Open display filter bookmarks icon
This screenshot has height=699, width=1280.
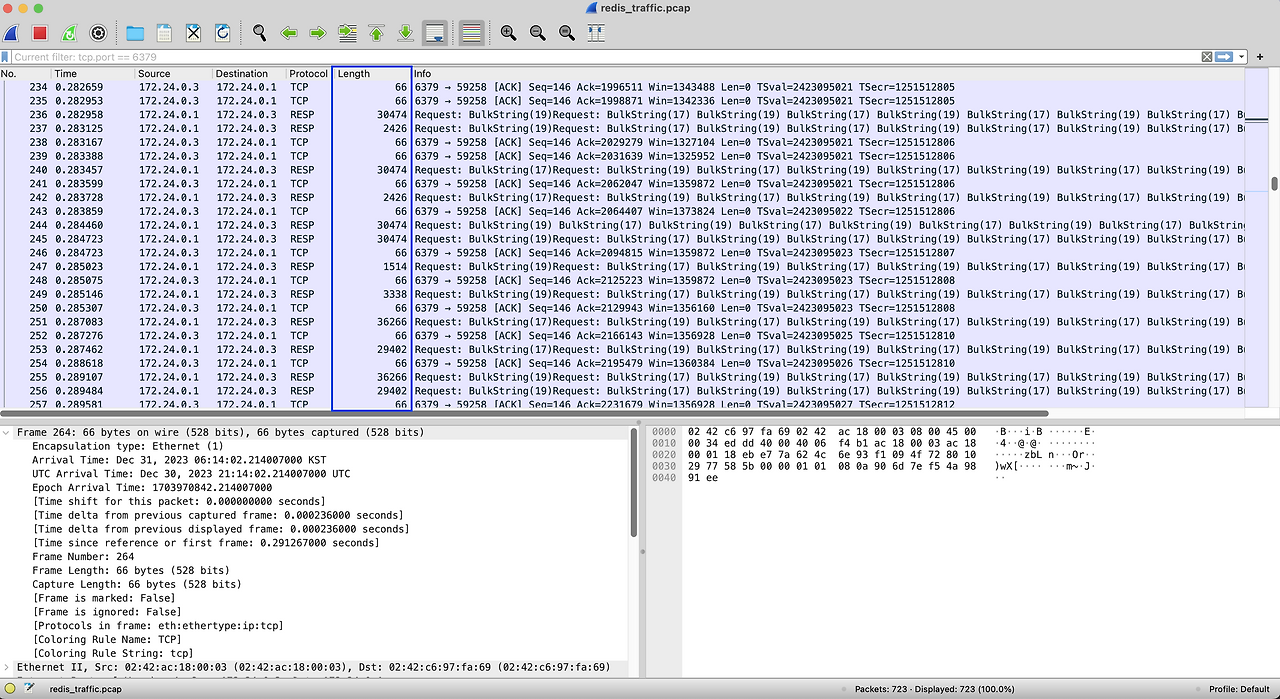[x=6, y=57]
